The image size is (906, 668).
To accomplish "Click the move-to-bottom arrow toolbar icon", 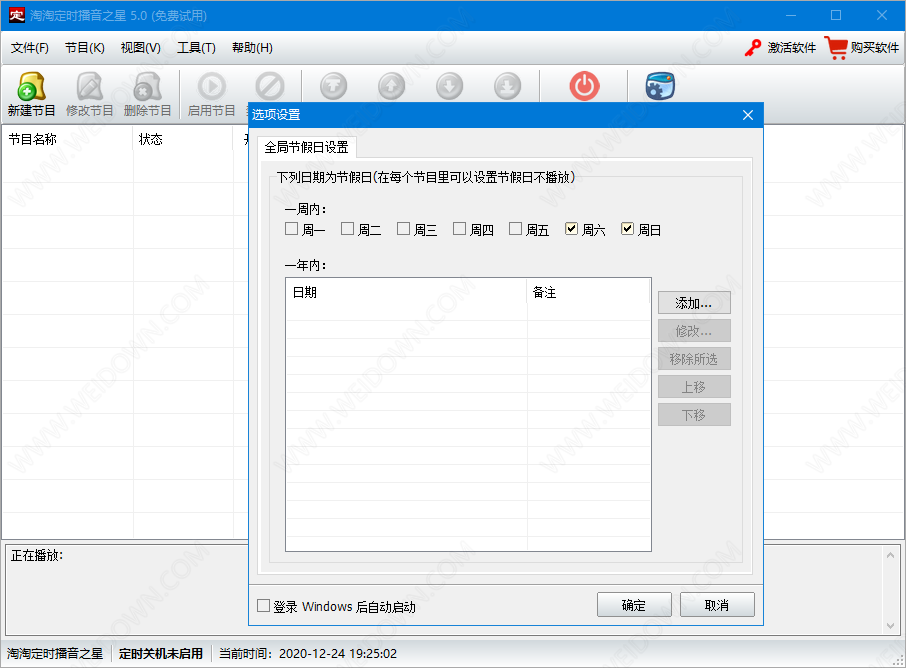I will pos(507,87).
